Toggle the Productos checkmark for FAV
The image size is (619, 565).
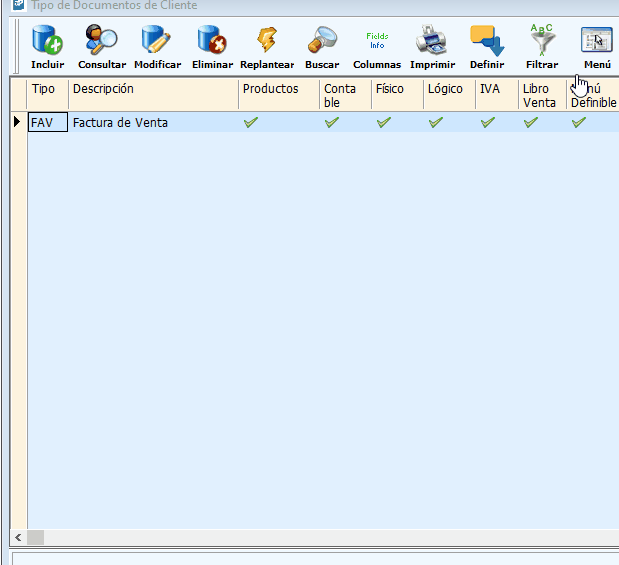click(251, 122)
